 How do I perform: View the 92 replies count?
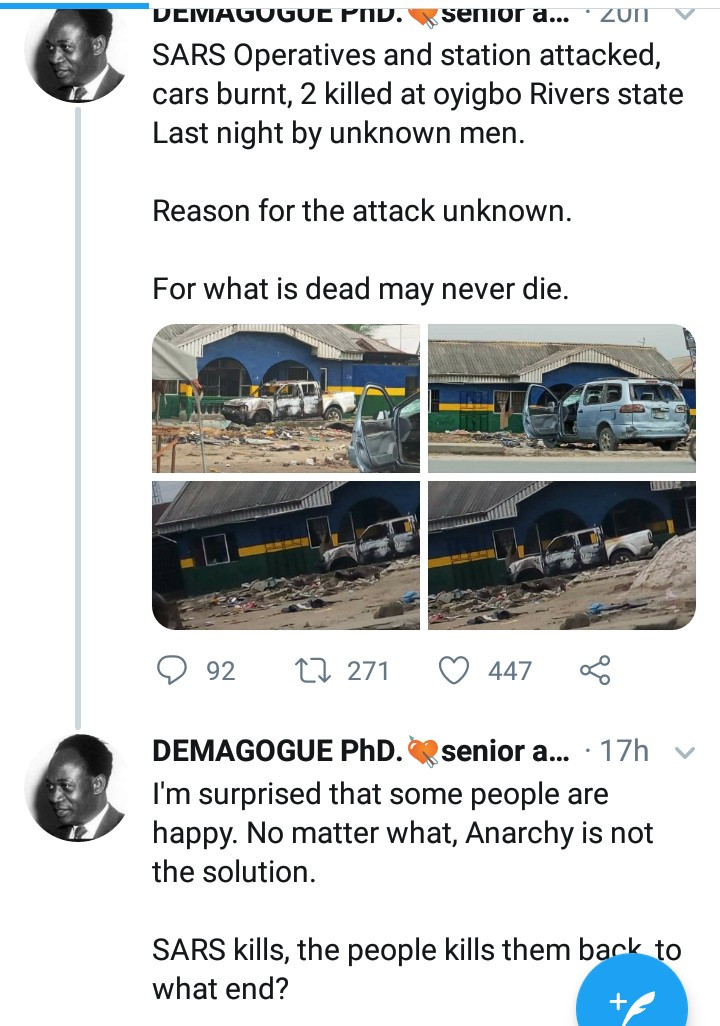point(220,670)
